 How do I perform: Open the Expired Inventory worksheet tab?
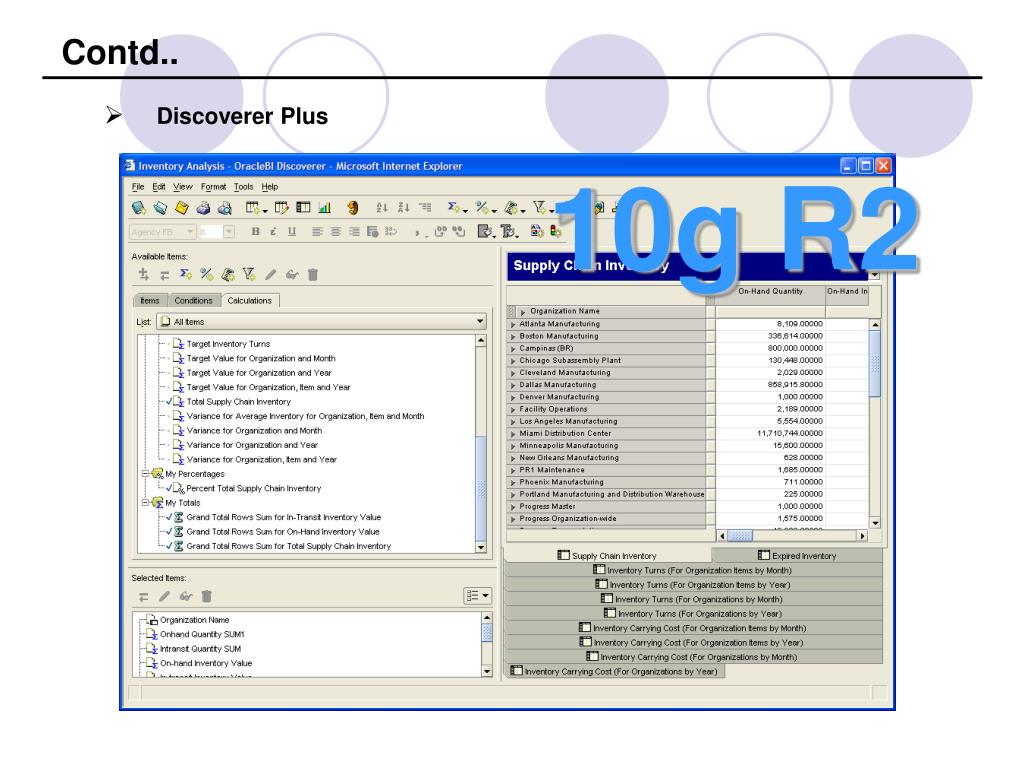tap(797, 556)
